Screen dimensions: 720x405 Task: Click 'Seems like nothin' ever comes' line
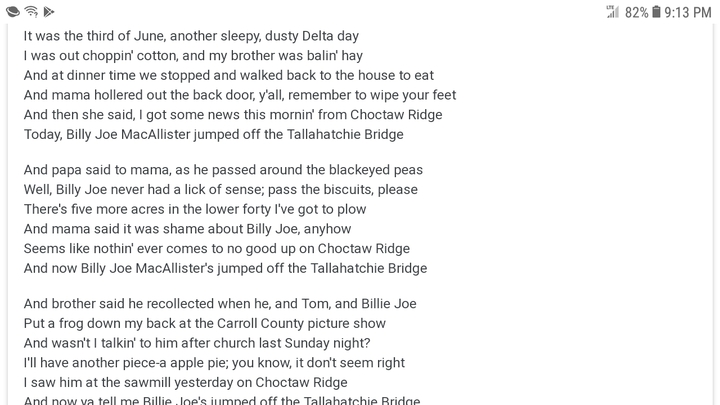[217, 249]
